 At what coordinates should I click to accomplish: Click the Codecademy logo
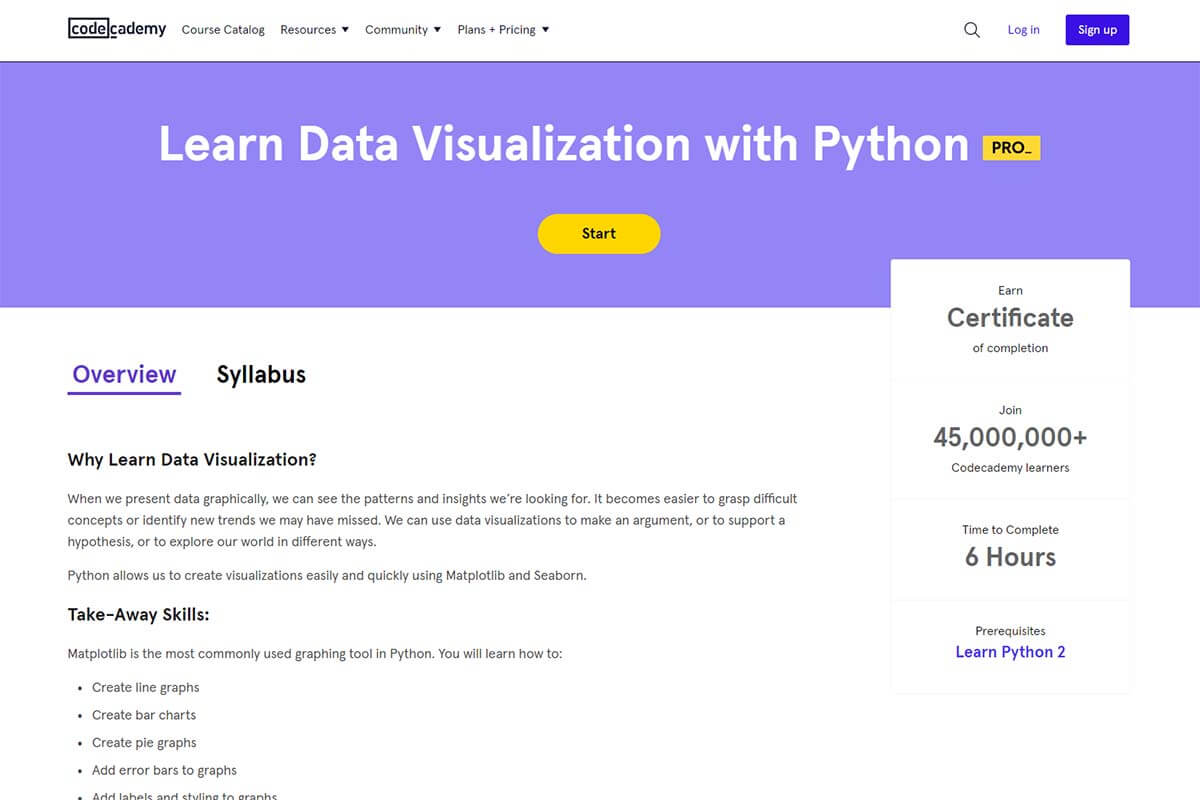coord(117,29)
